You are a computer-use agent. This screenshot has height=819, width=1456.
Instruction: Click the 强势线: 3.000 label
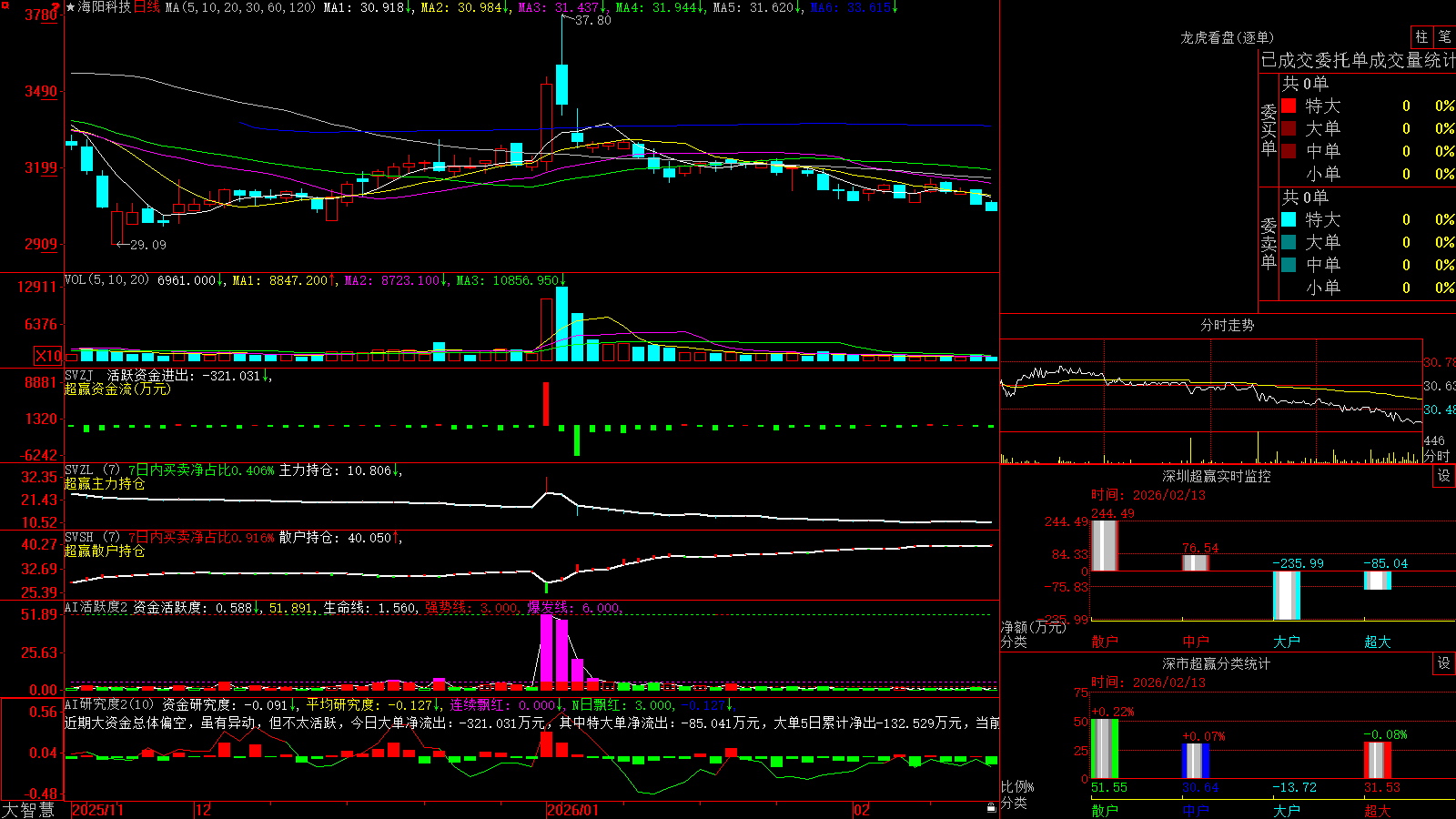(471, 608)
